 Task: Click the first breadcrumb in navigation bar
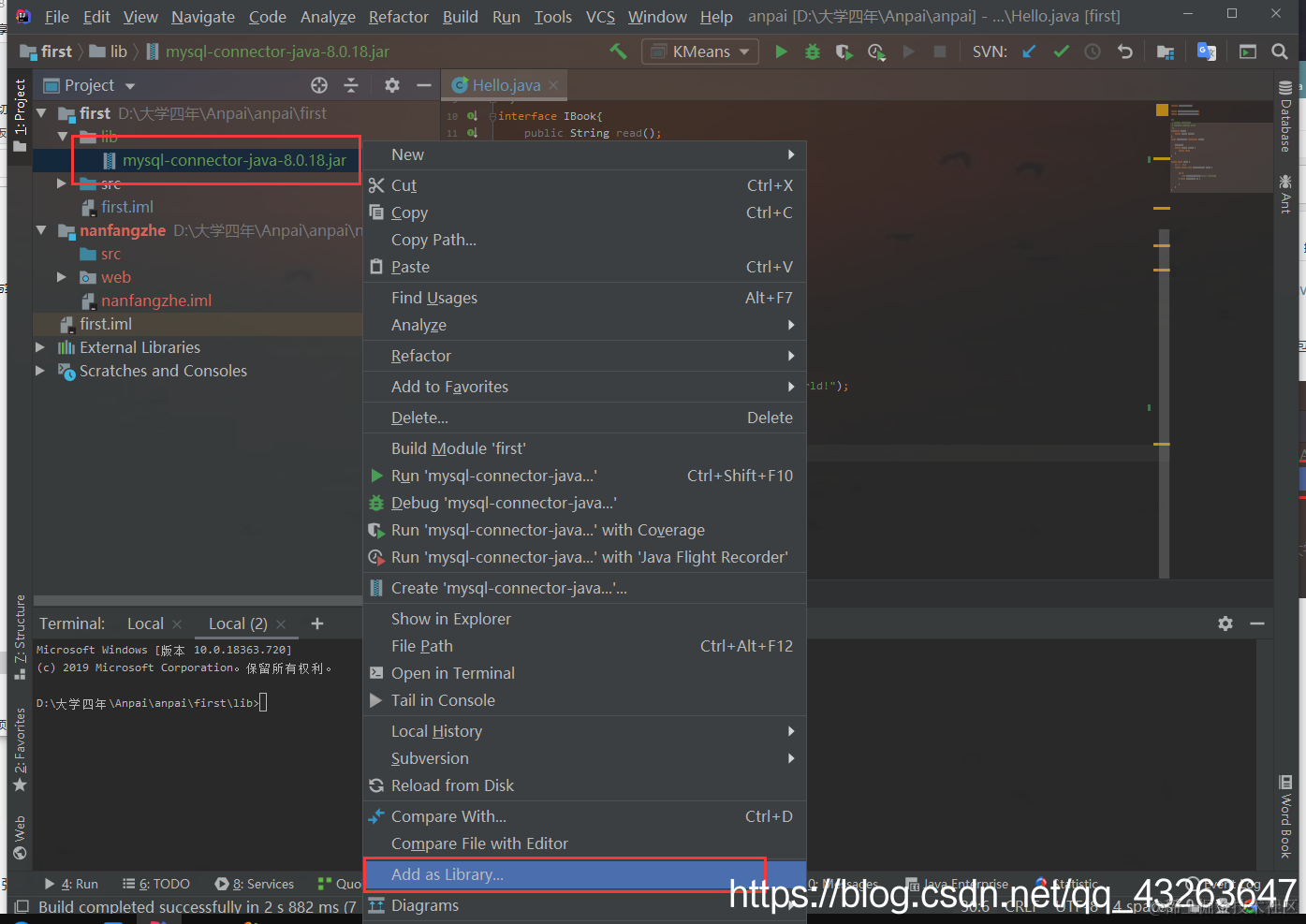click(47, 51)
